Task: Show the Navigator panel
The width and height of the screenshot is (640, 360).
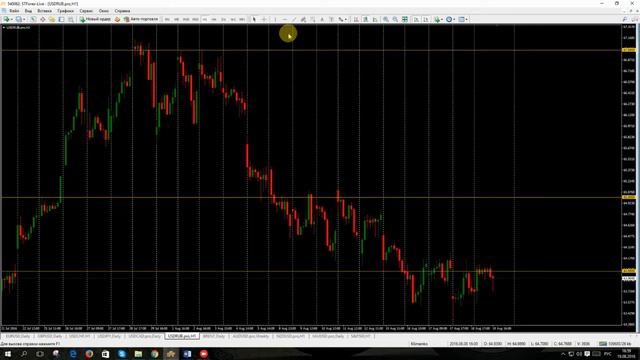Action: coord(52,19)
